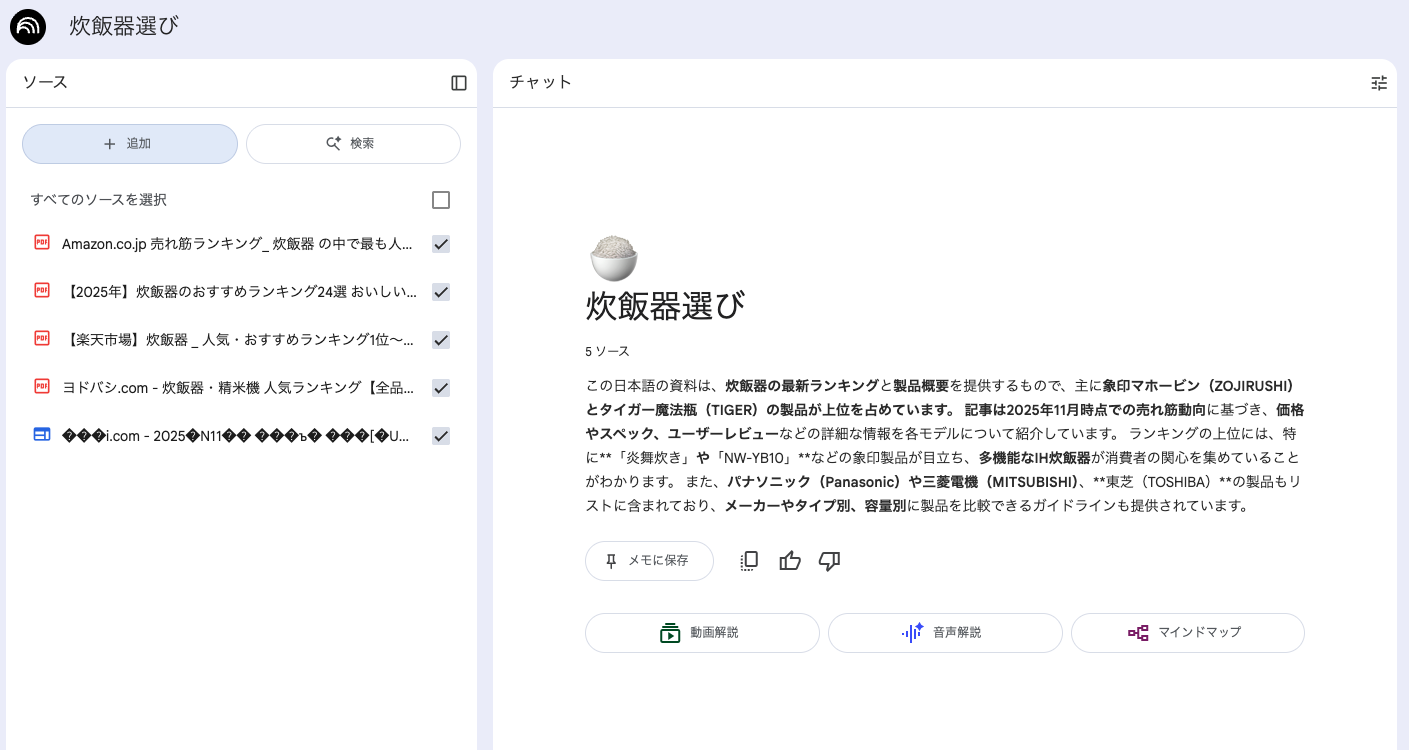Click web icon of last source

[x=42, y=435]
